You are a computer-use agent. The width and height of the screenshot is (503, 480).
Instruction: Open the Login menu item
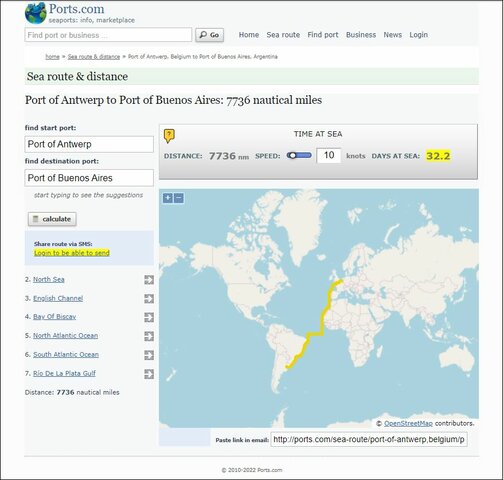(x=418, y=35)
